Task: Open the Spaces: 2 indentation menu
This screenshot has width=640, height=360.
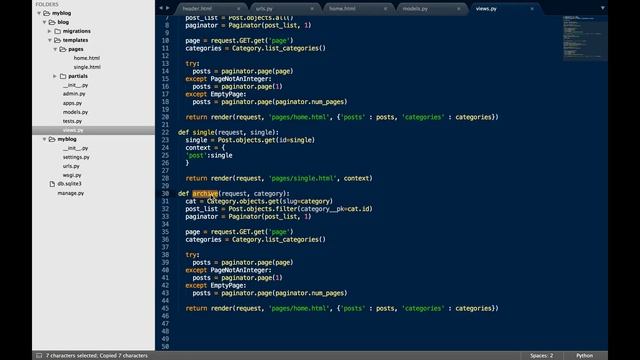Action: coord(542,356)
